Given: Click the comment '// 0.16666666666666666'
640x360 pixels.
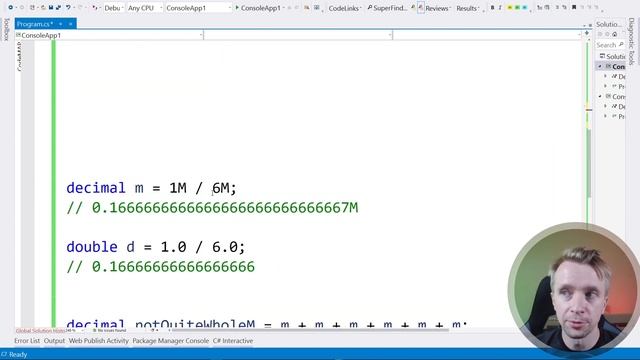Looking at the screenshot, I should [160, 267].
